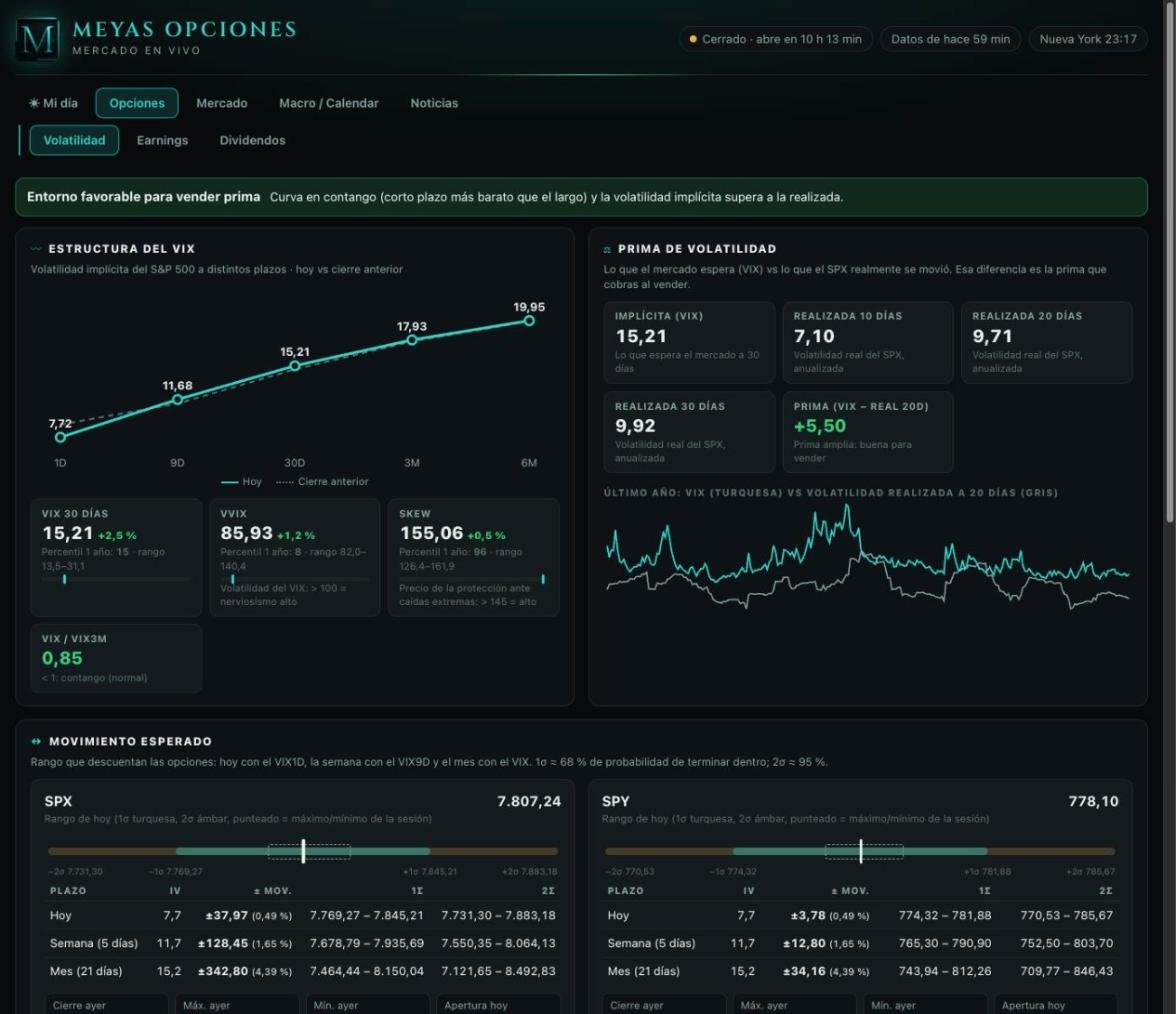The width and height of the screenshot is (1176, 1014).
Task: Go to the Noticias tab
Action: (x=434, y=103)
